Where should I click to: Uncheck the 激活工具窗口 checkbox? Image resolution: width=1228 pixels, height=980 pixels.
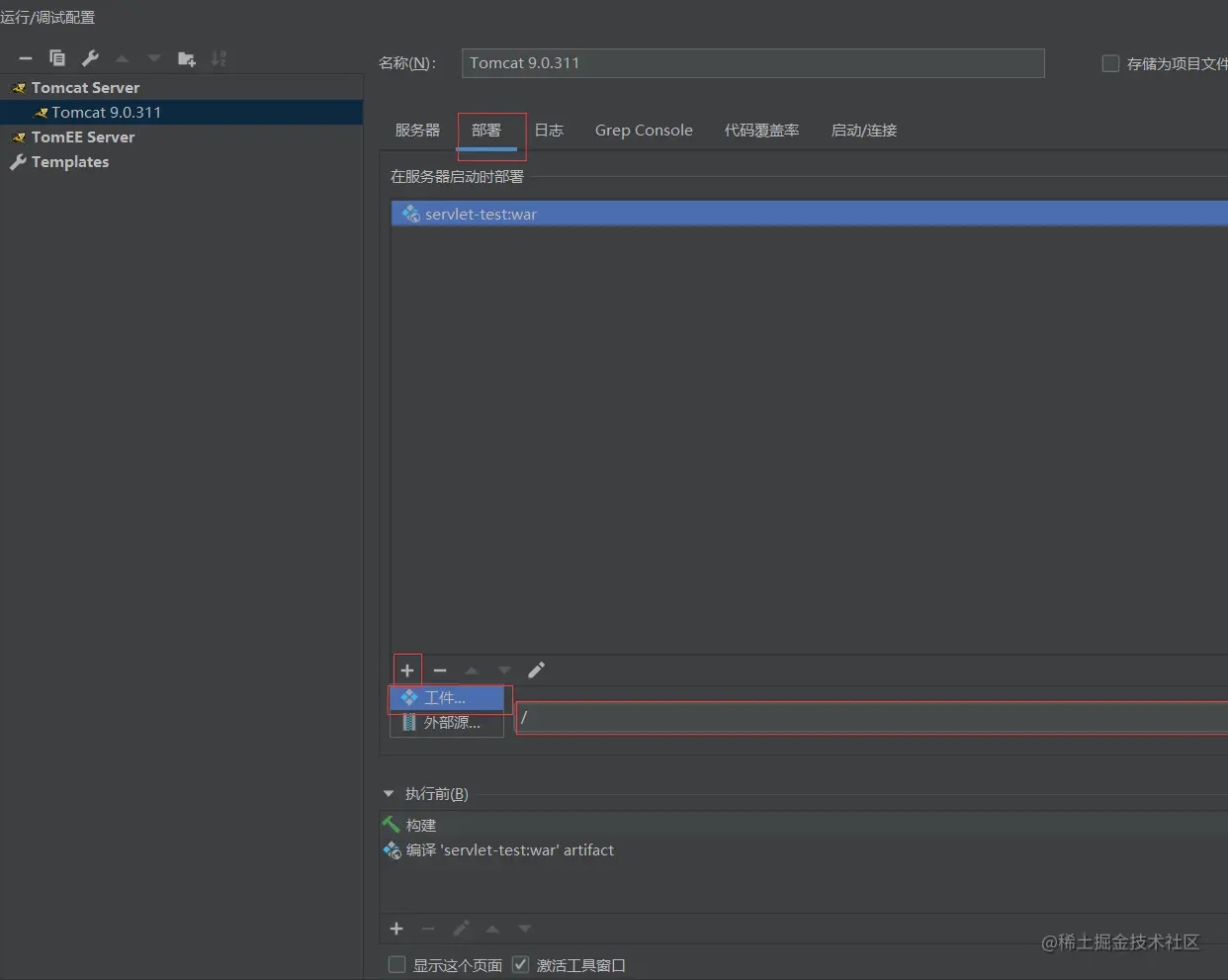pyautogui.click(x=521, y=965)
